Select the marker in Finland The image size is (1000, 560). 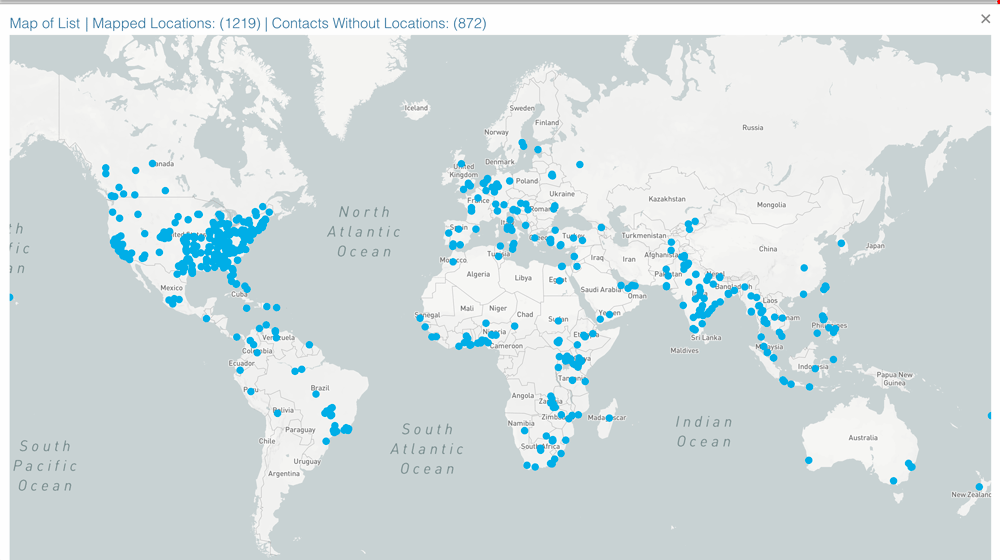pyautogui.click(x=538, y=150)
